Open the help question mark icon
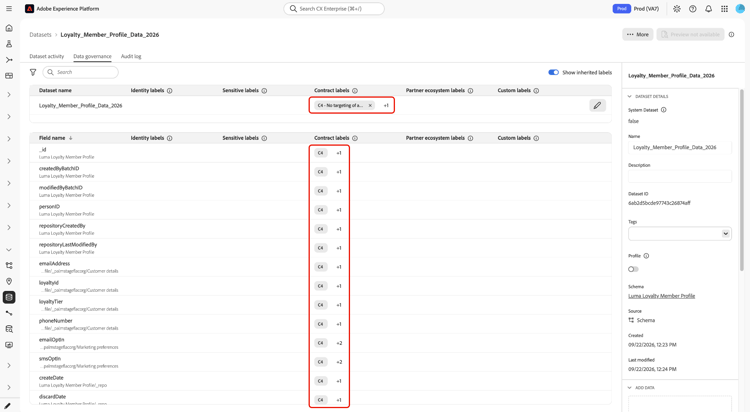Viewport: 750px width, 412px height. [x=693, y=9]
